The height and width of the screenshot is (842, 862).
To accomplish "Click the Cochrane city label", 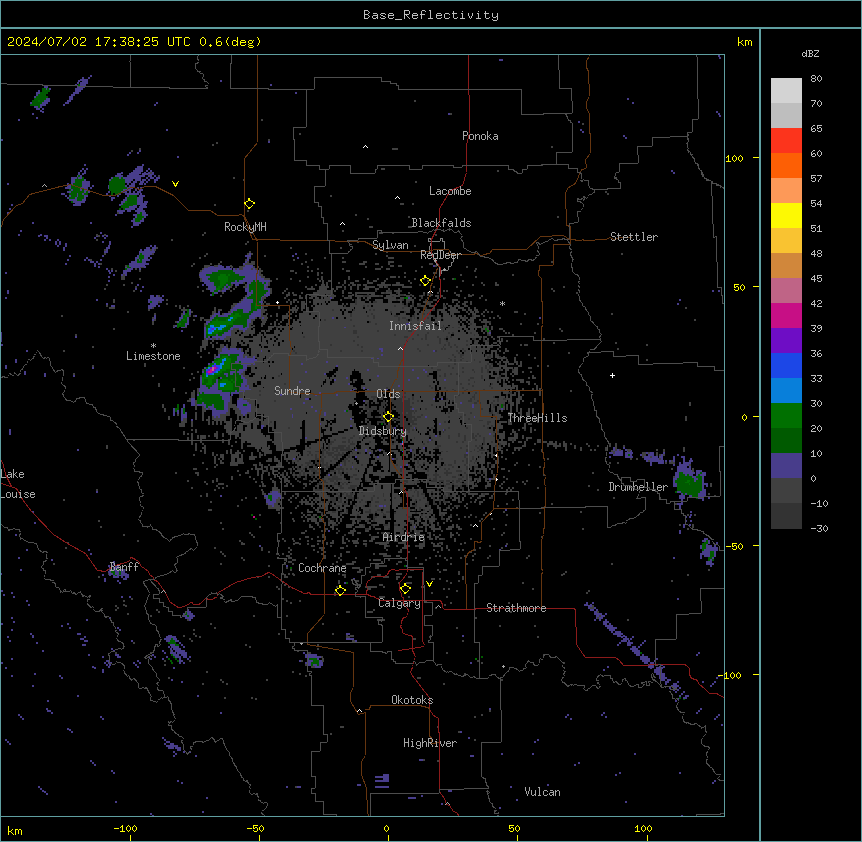I will 322,568.
